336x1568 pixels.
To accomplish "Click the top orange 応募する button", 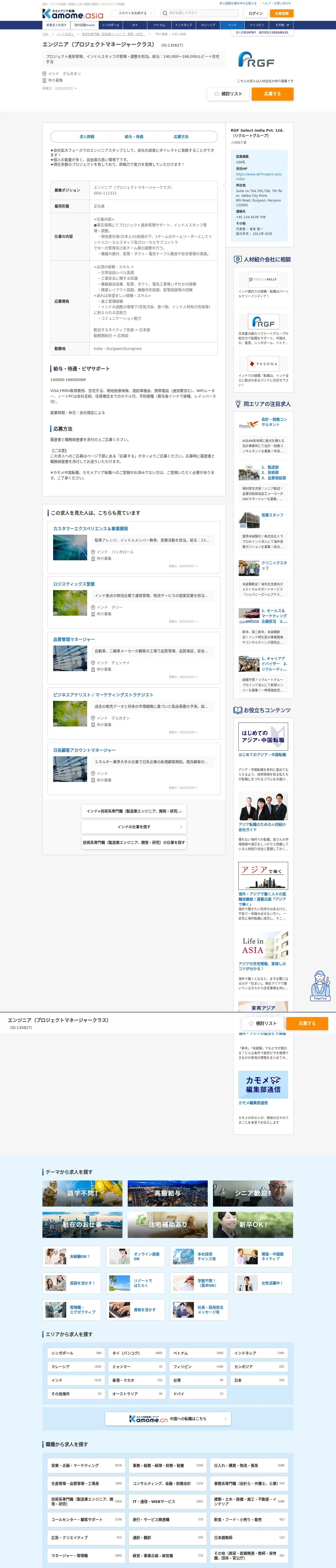I will click(273, 94).
